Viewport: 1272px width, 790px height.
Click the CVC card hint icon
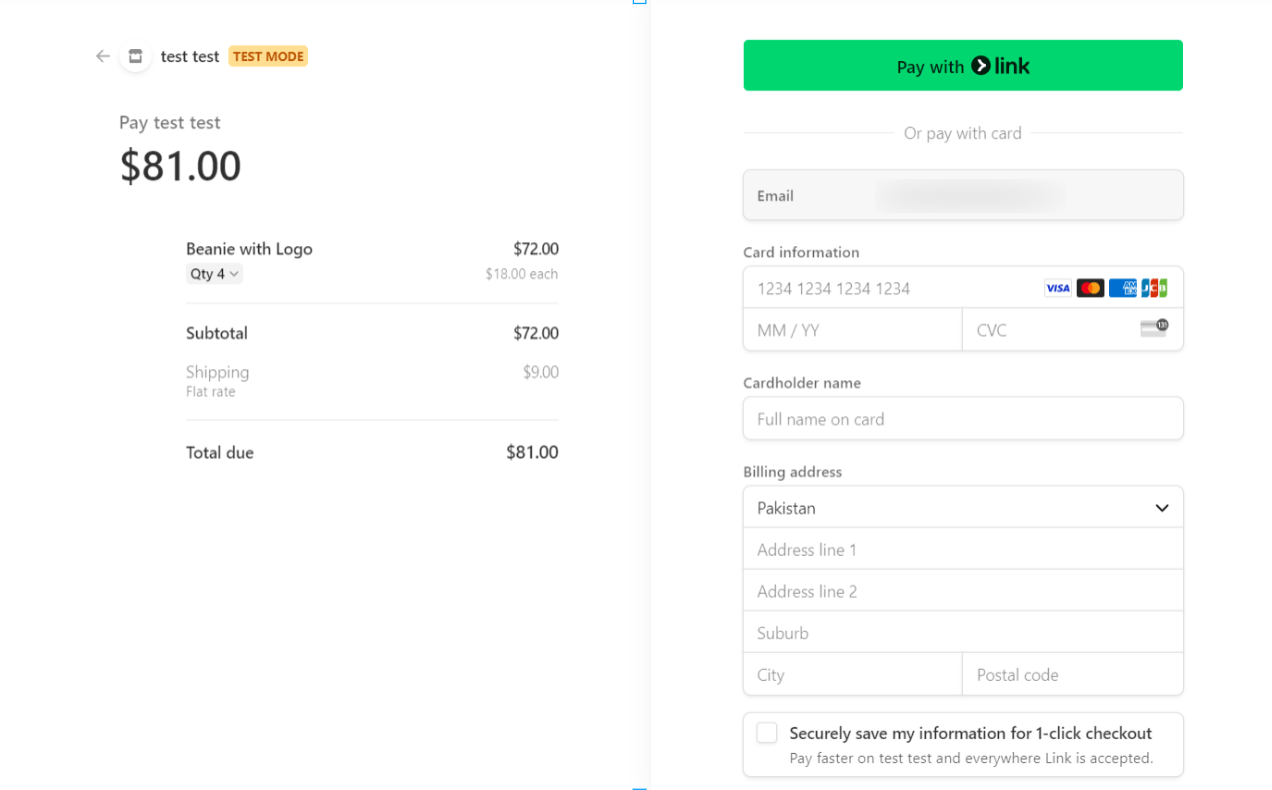(x=1154, y=328)
